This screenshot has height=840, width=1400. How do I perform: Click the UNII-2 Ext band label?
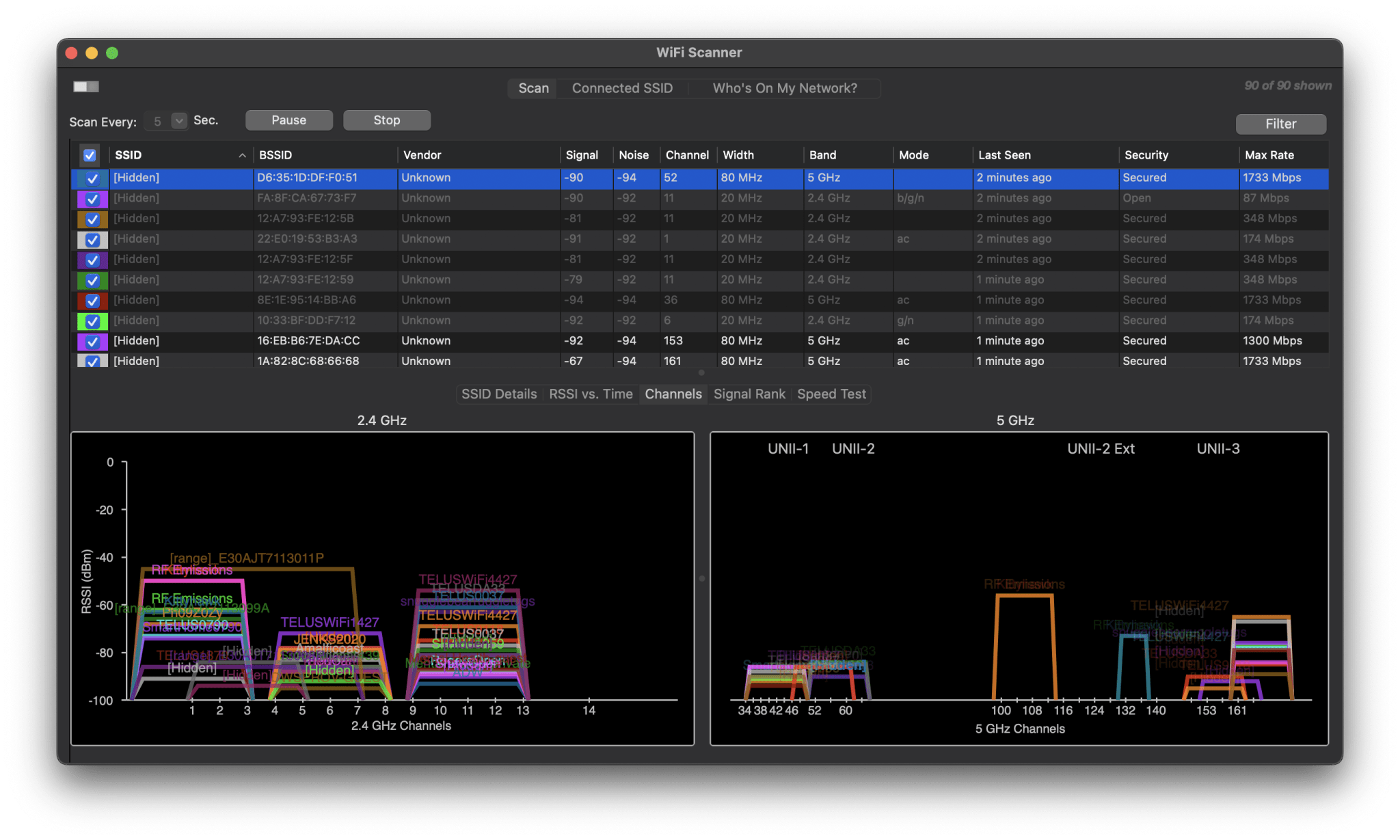coord(1101,449)
